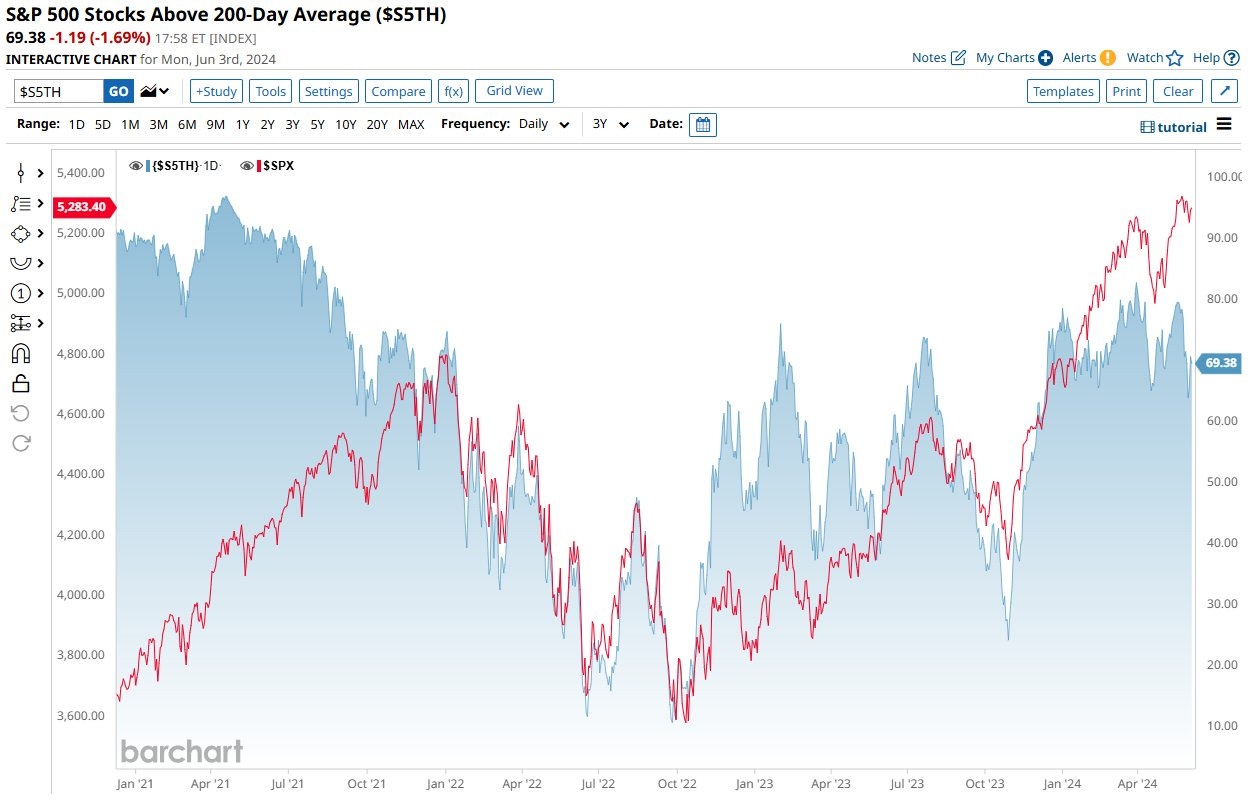Screen dimensions: 1254x808
Task: Click the 5,283.40 price marker
Action: [x=84, y=207]
